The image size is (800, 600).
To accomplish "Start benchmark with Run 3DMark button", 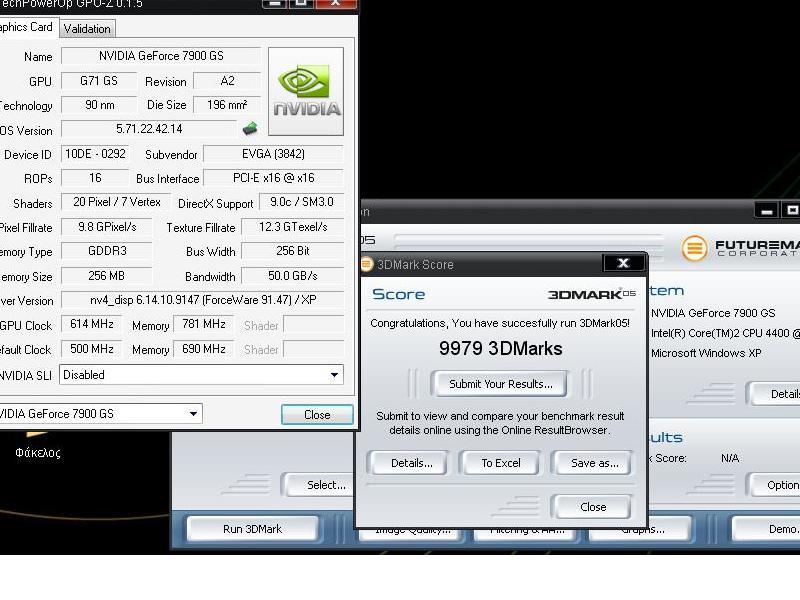I will point(253,529).
